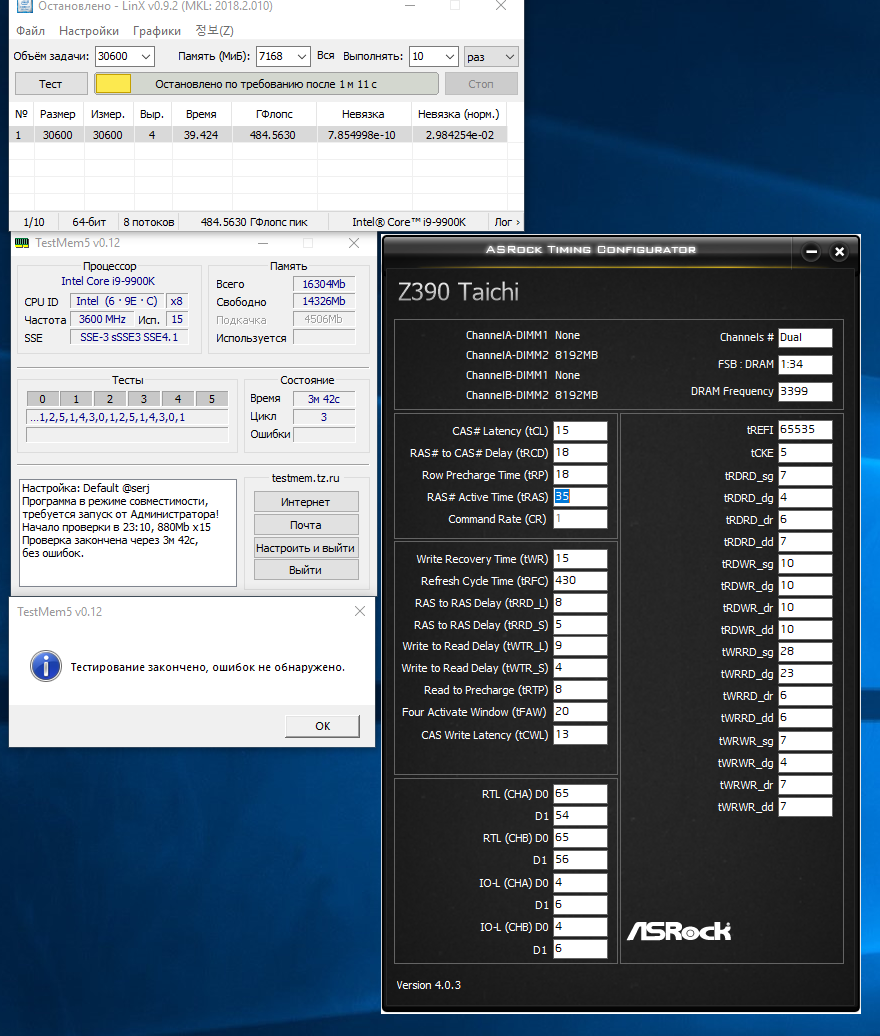Open the Графики menu in LinX
Image resolution: width=880 pixels, height=1036 pixels.
(x=157, y=31)
